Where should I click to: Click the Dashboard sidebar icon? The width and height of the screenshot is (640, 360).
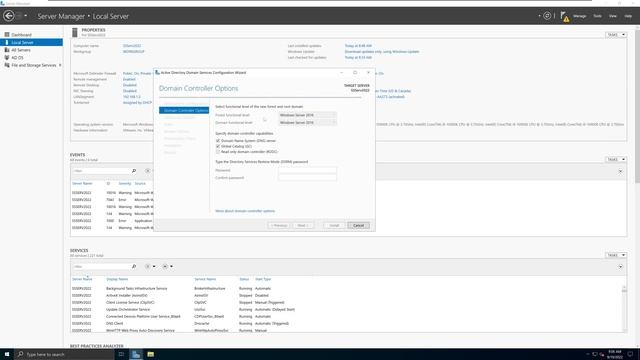click(7, 35)
